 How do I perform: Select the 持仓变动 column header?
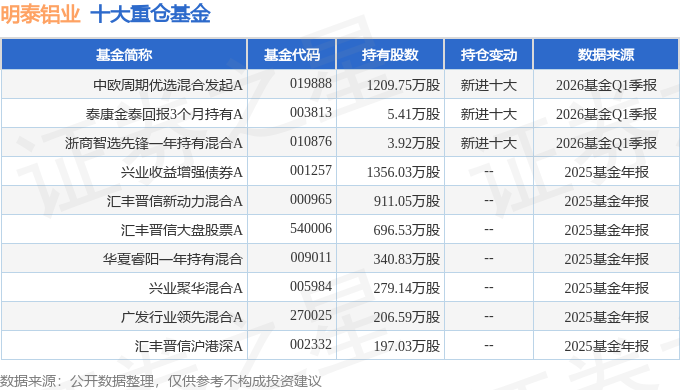tap(489, 55)
